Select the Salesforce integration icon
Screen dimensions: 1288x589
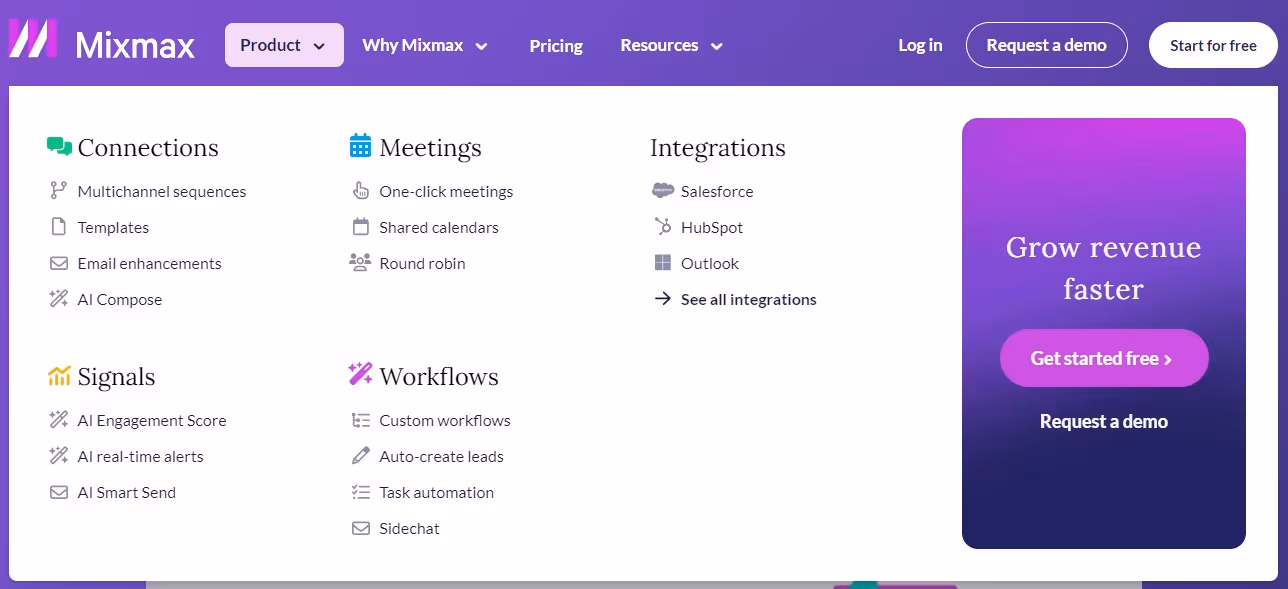click(x=663, y=191)
